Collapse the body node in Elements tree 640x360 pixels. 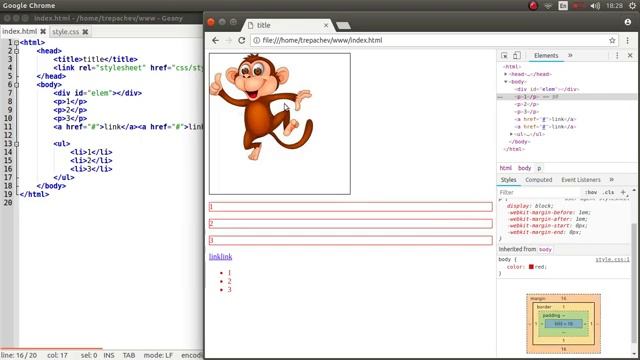506,82
